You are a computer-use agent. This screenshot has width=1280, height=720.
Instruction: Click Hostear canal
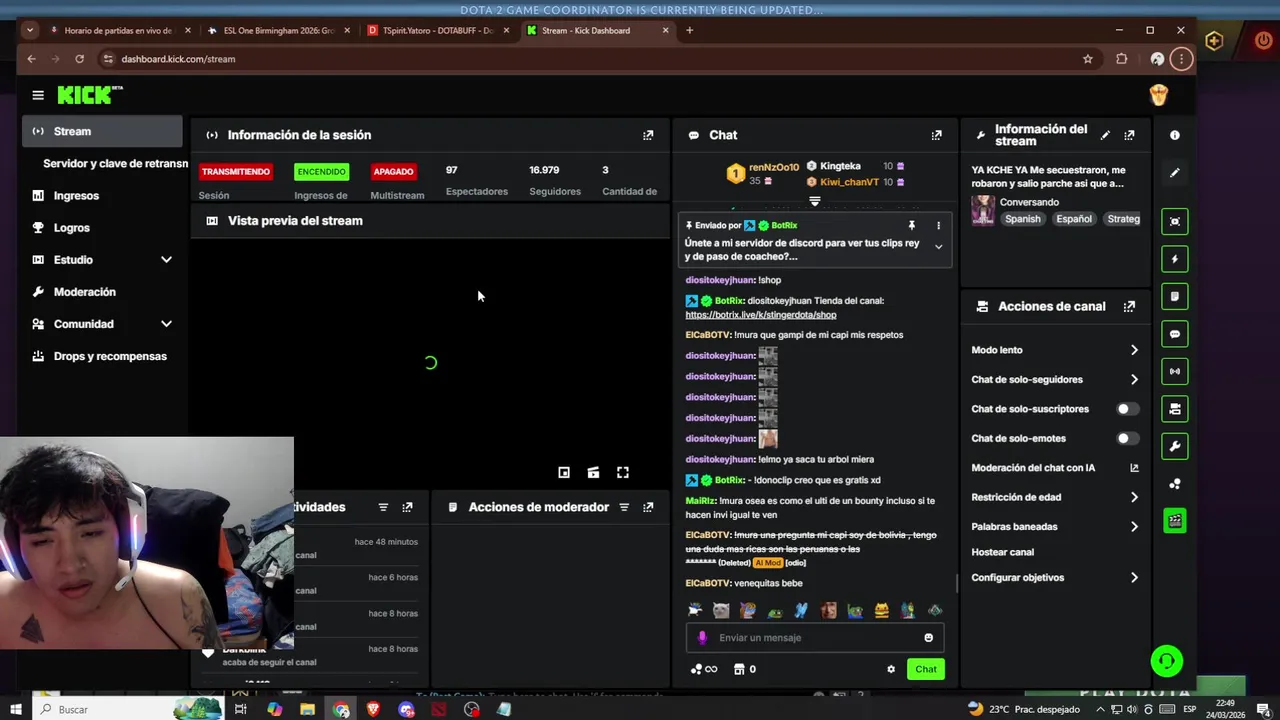point(1002,552)
